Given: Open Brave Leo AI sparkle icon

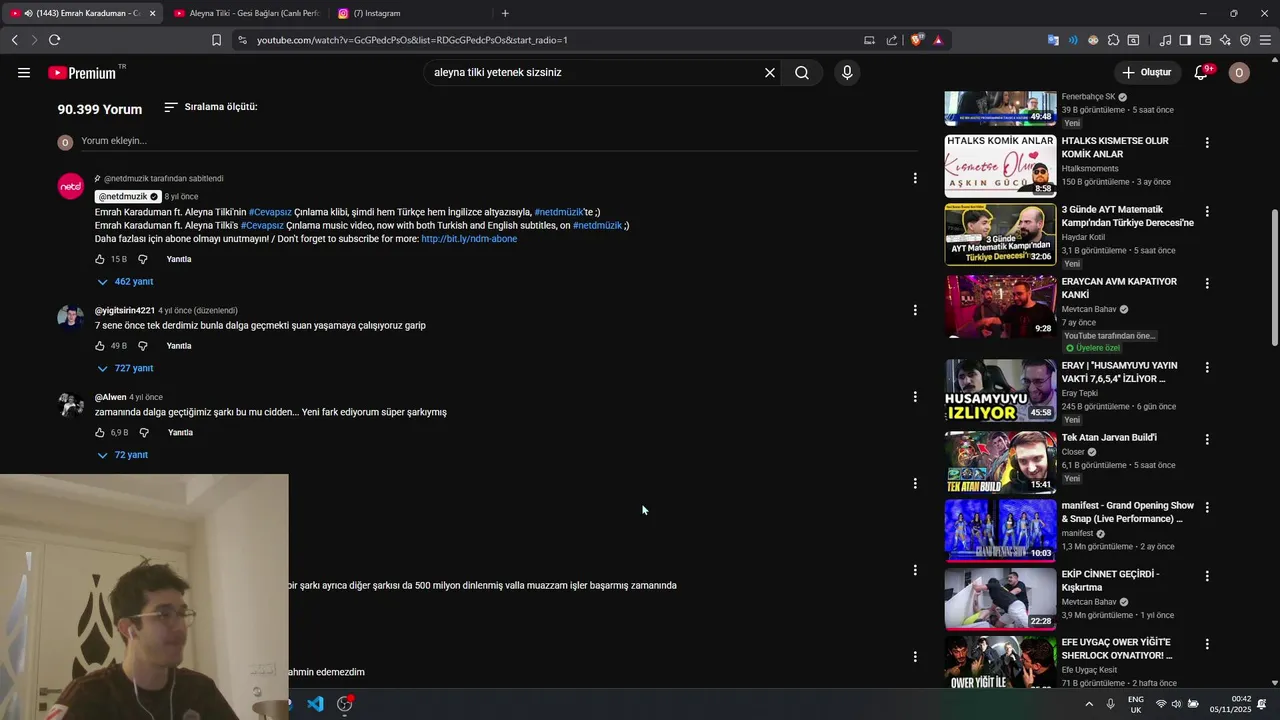Looking at the screenshot, I should pos(1225,40).
